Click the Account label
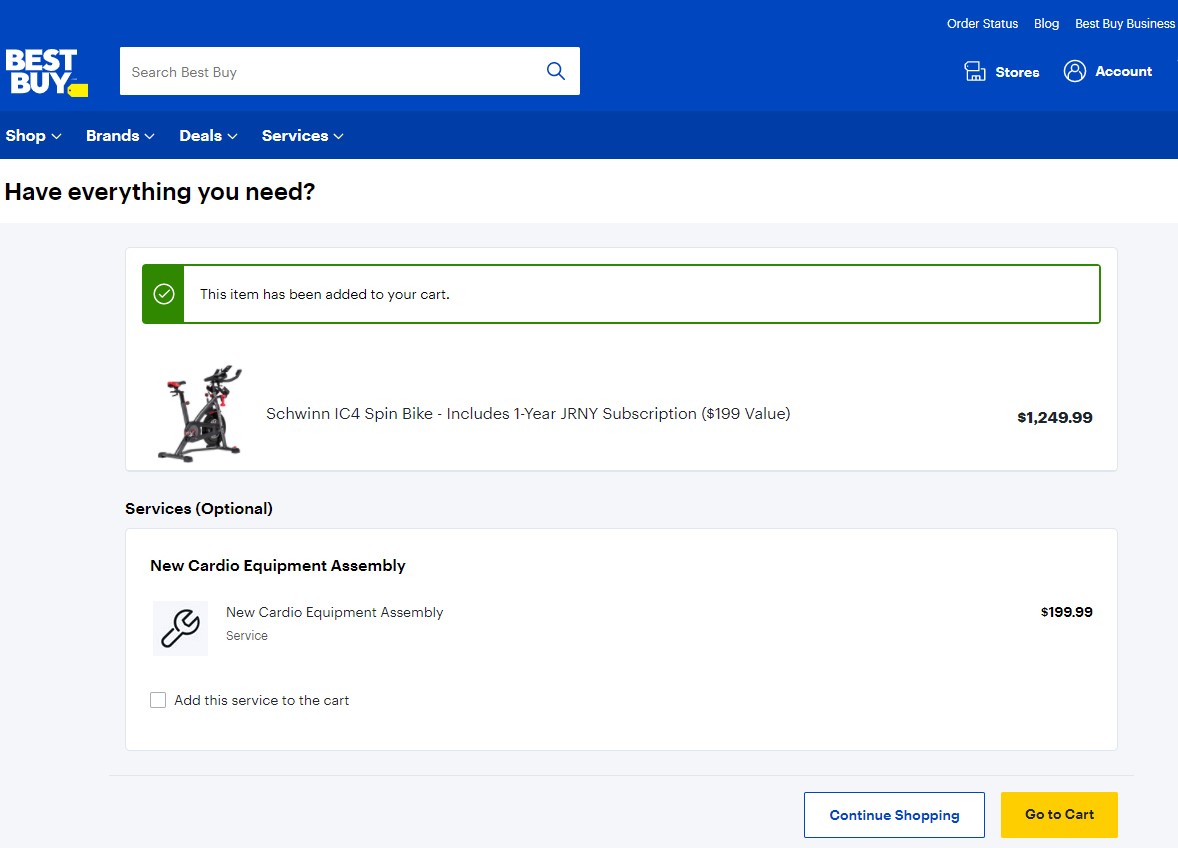1178x848 pixels. click(1123, 71)
